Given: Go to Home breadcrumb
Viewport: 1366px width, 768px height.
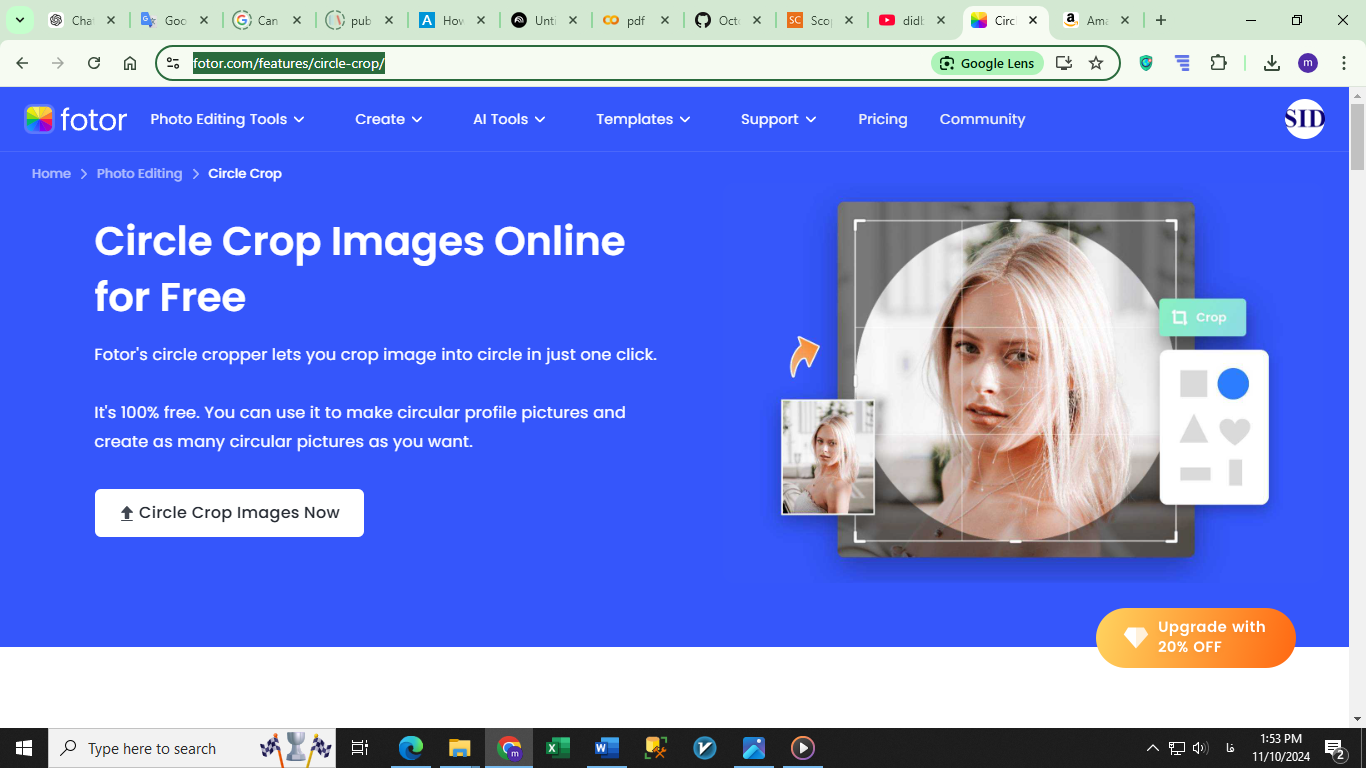Looking at the screenshot, I should point(51,173).
